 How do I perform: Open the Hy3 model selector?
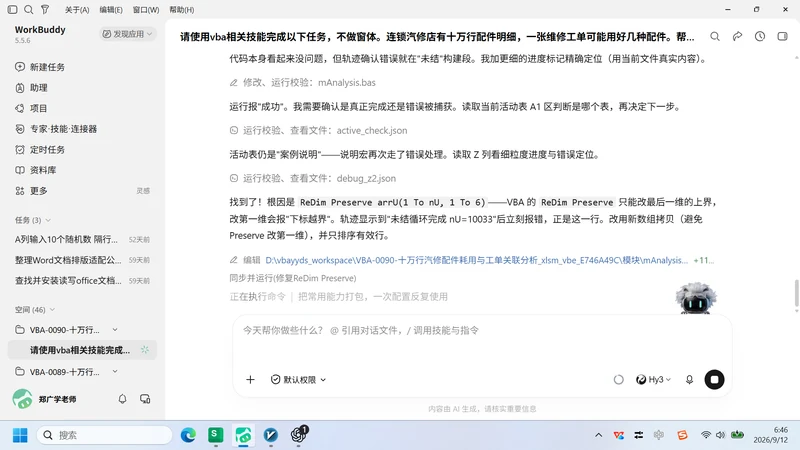[654, 380]
